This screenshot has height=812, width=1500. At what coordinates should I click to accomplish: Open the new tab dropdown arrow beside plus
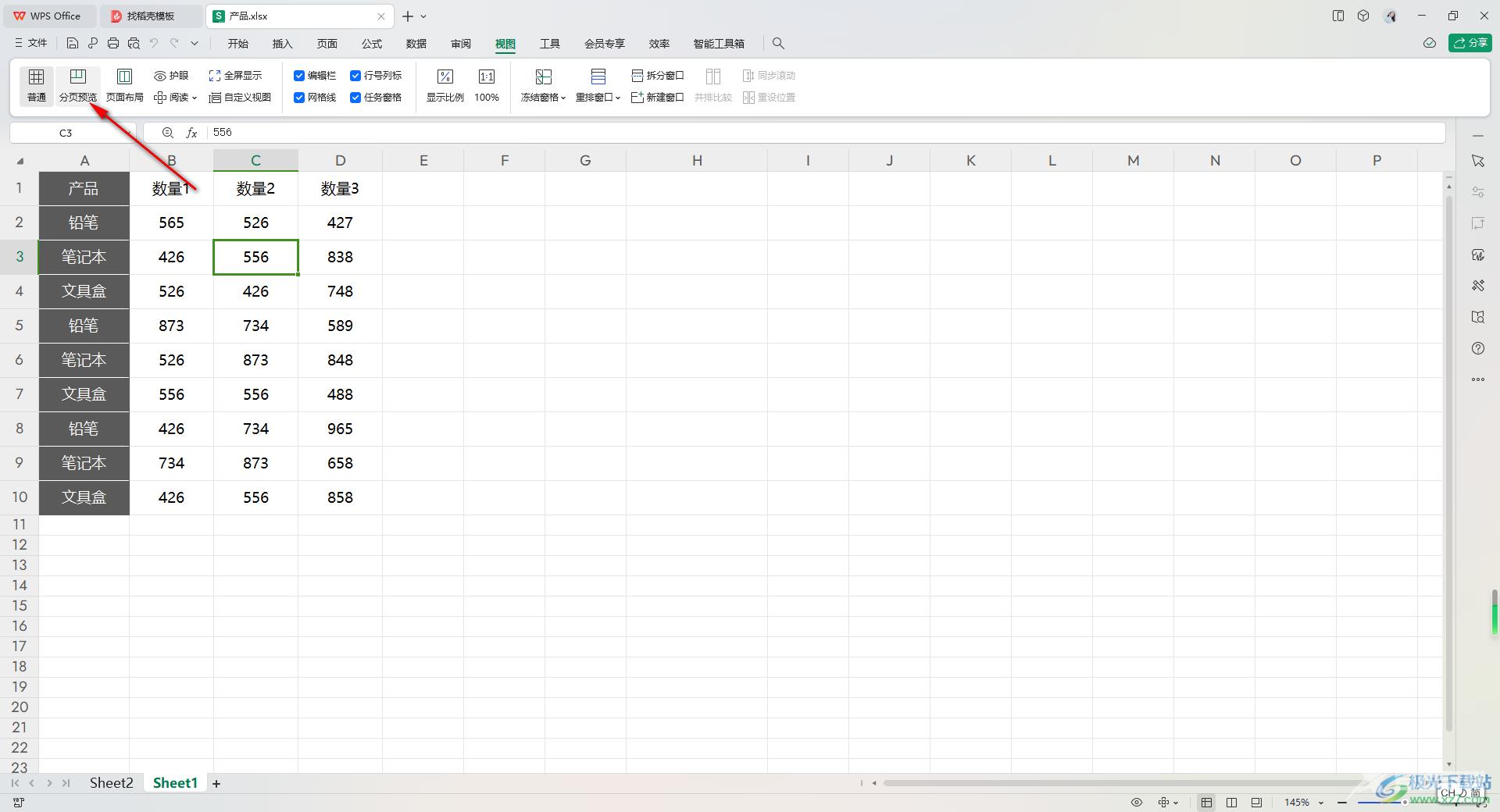(423, 16)
